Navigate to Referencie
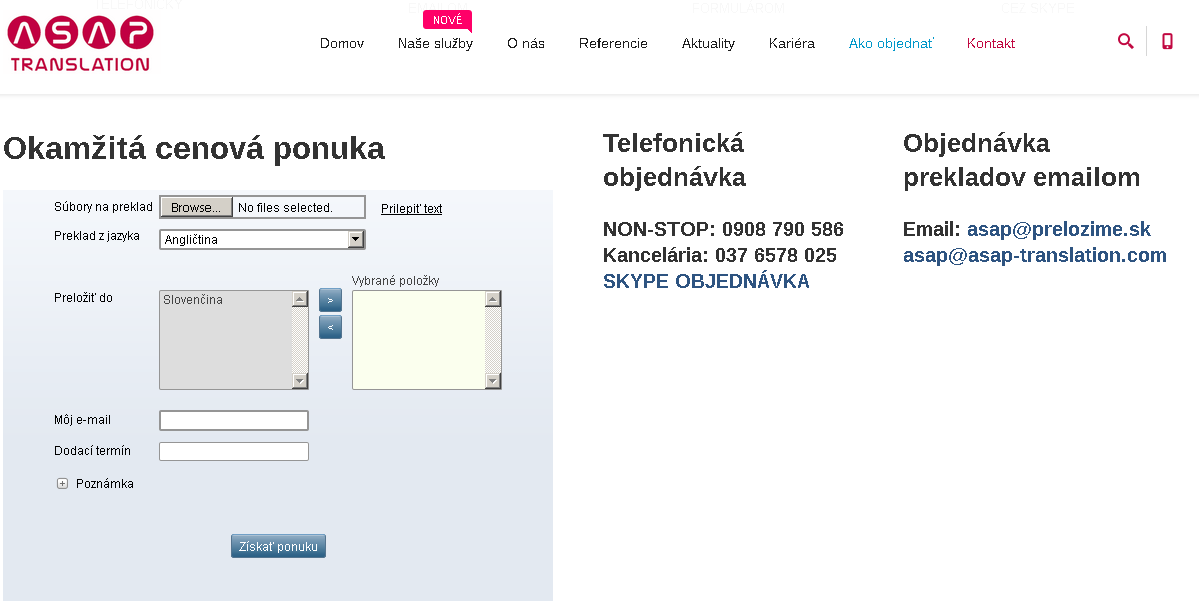Image resolution: width=1199 pixels, height=601 pixels. point(613,44)
